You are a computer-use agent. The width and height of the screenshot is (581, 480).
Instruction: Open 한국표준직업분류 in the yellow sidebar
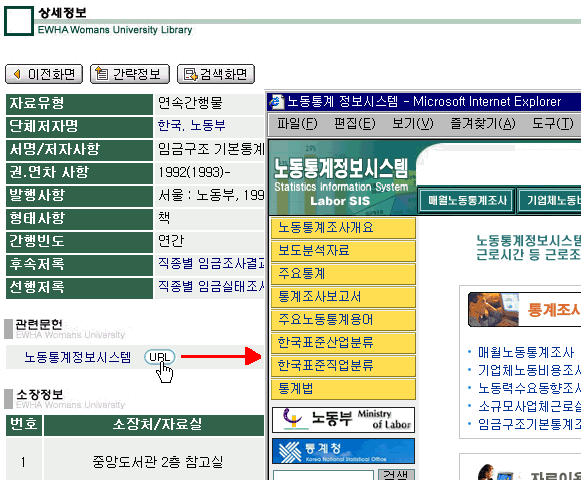(343, 365)
